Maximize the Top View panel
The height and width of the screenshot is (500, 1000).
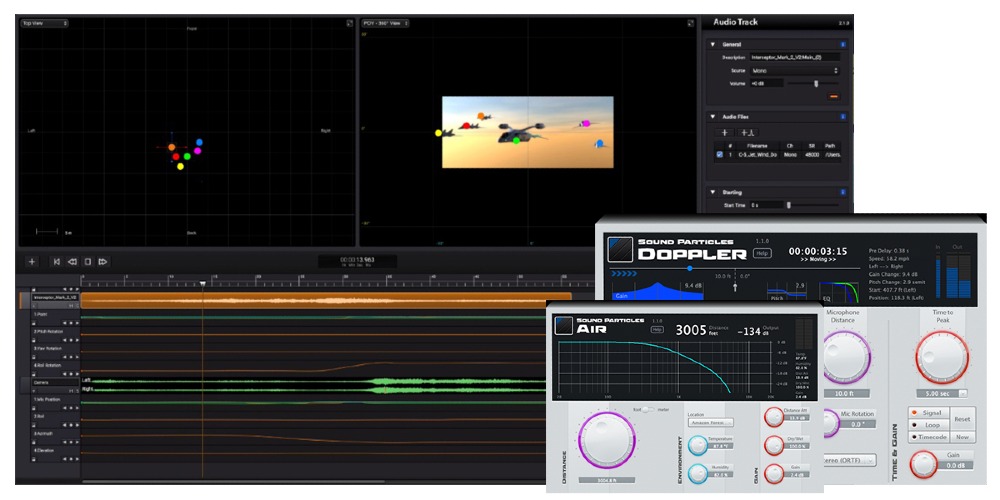tap(349, 23)
